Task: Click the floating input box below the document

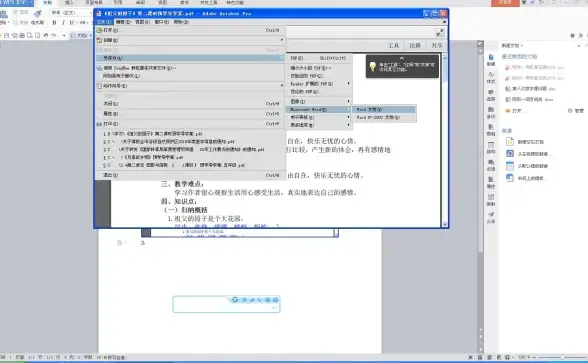Action: 226,305
